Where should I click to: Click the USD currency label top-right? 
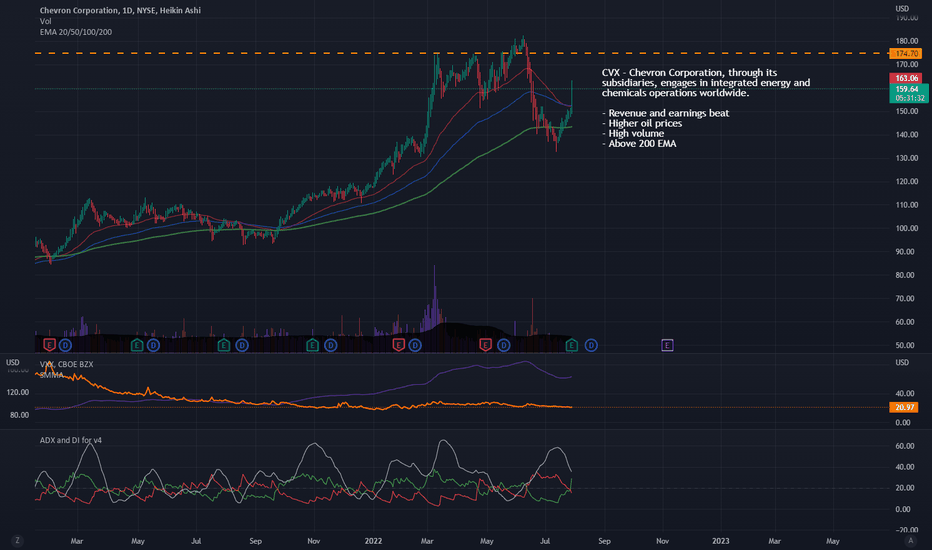pyautogui.click(x=902, y=8)
